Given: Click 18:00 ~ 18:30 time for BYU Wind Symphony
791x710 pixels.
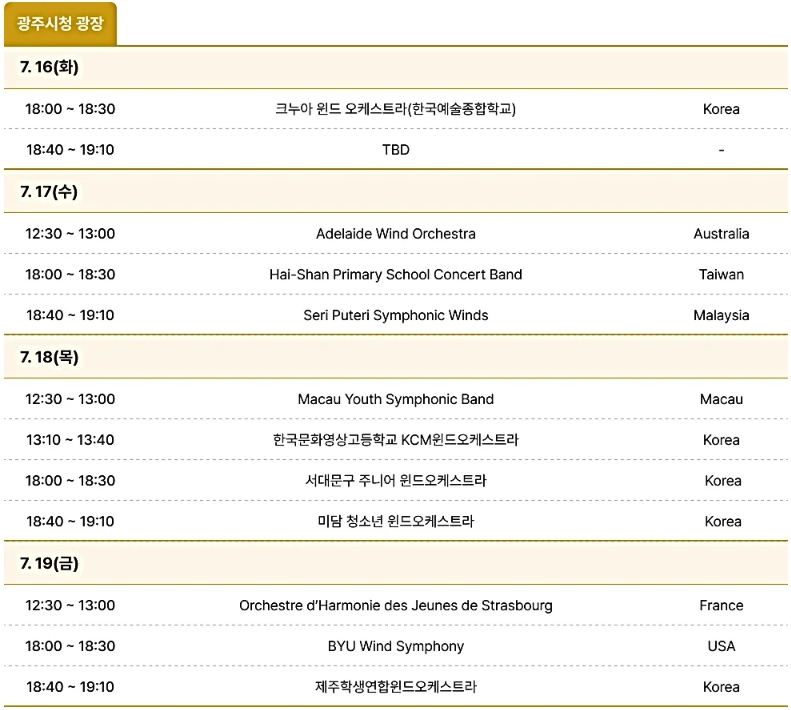Looking at the screenshot, I should 70,646.
